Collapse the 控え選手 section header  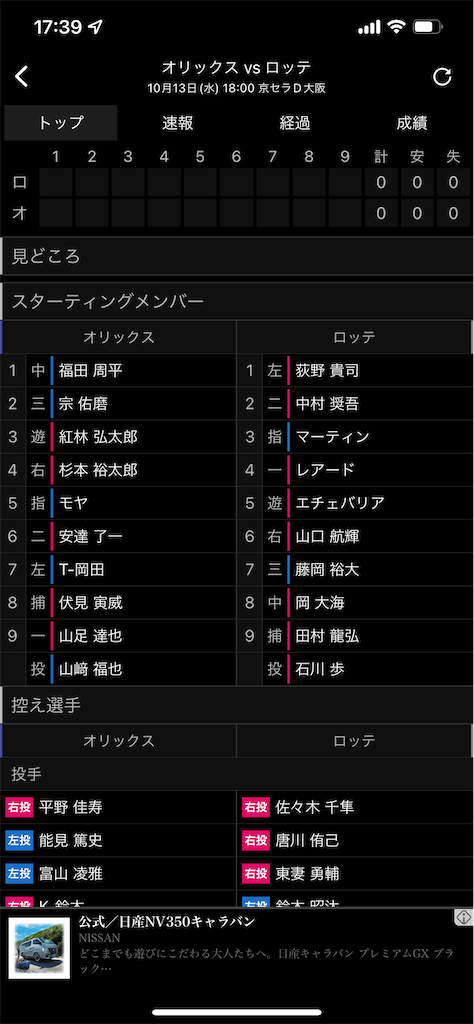coord(237,705)
